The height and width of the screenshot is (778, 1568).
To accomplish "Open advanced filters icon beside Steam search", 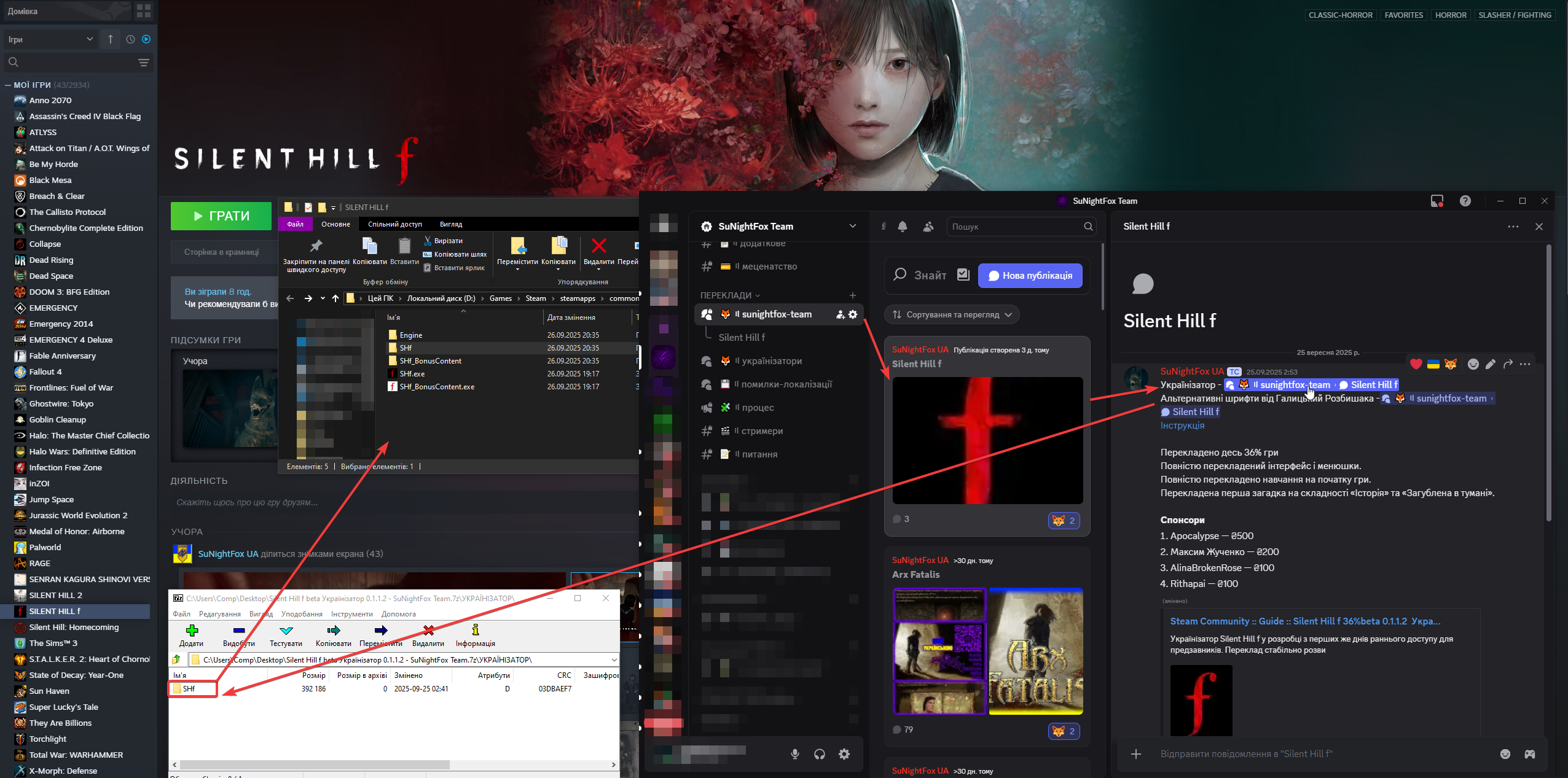I will [144, 62].
